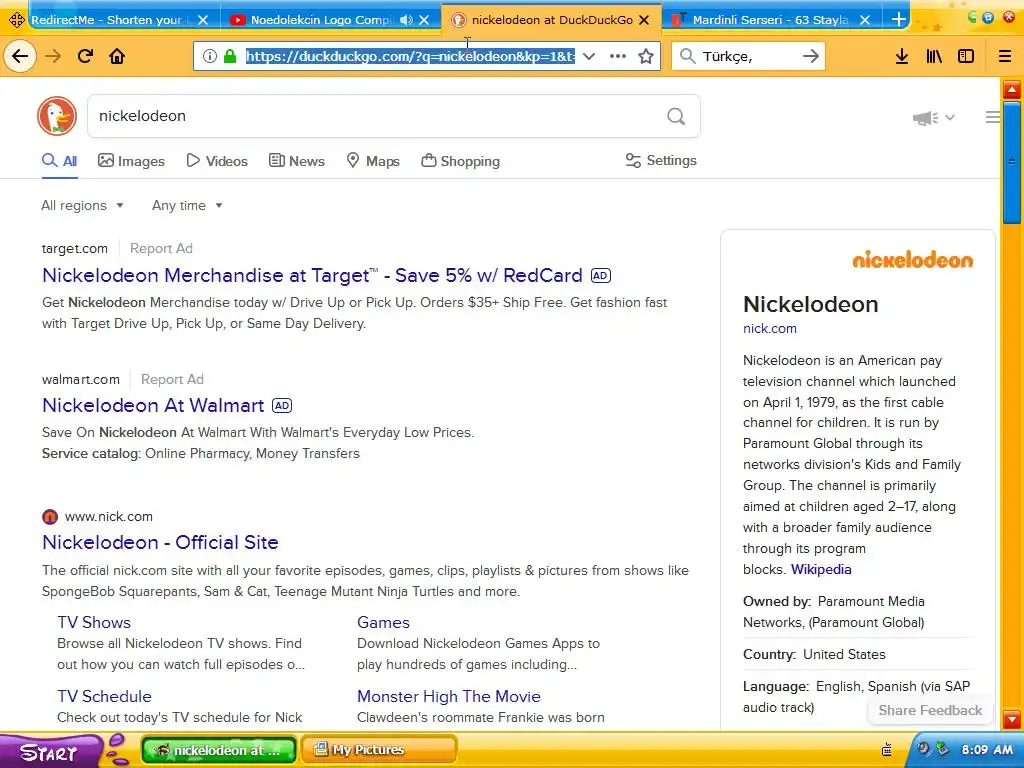Click the DuckDuckGo duck logo
1024x768 pixels.
(57, 116)
